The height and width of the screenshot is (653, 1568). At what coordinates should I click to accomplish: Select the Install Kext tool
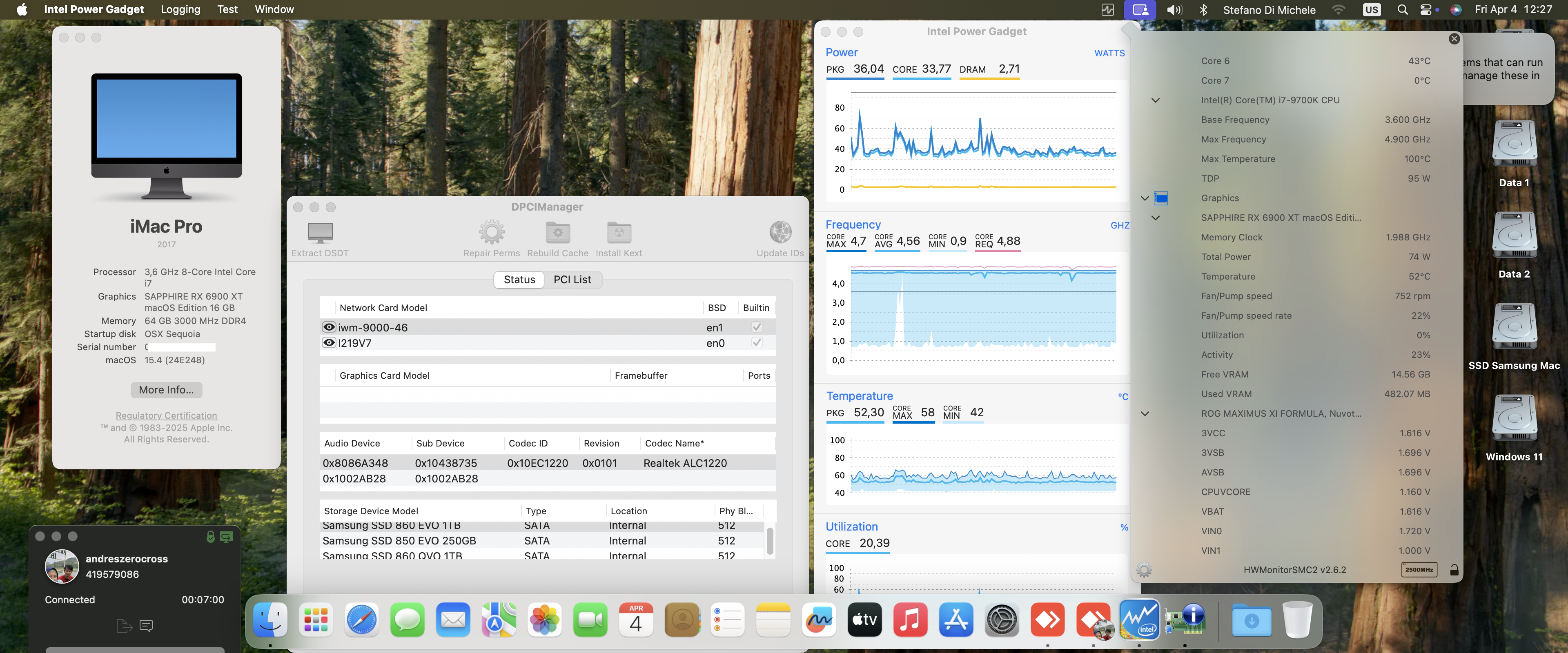click(619, 233)
